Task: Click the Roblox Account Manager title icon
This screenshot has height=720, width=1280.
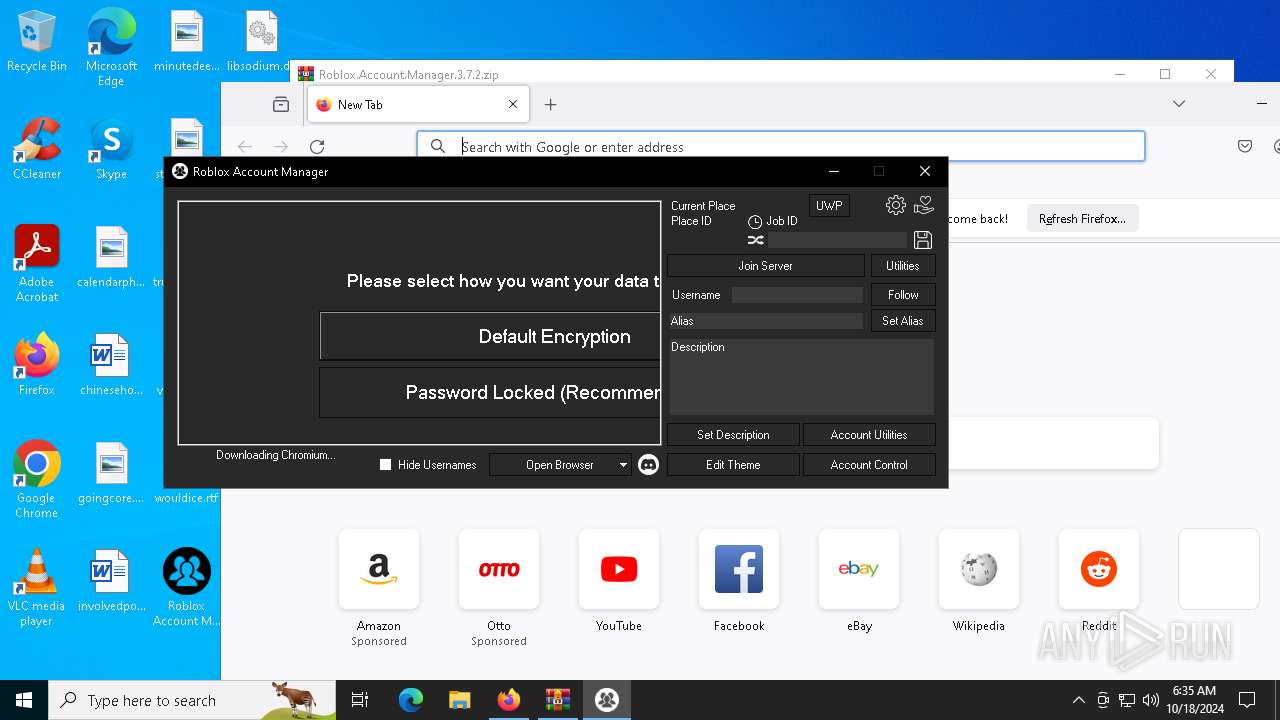Action: click(x=180, y=171)
